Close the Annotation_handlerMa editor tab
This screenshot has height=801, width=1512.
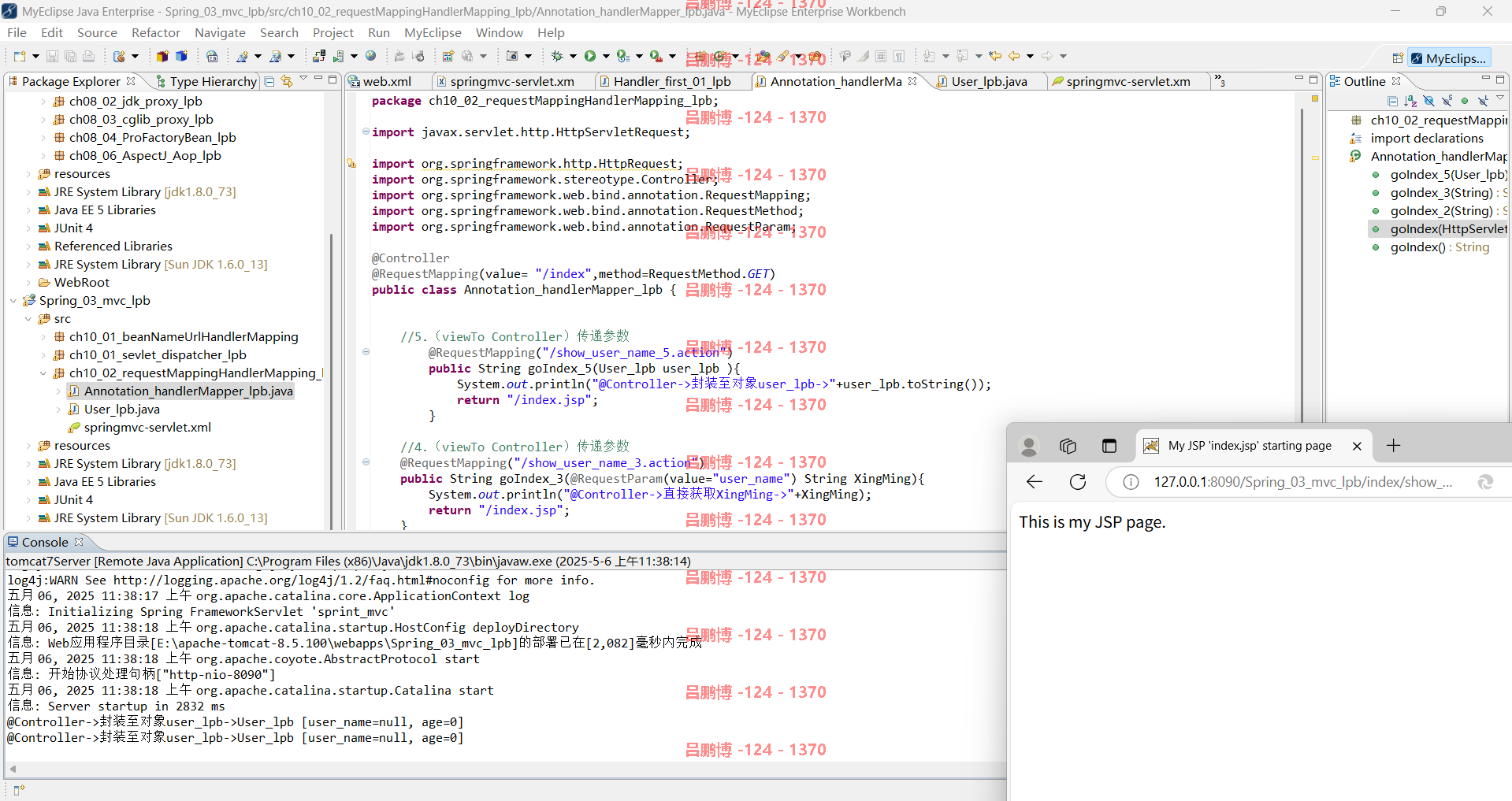[x=912, y=80]
